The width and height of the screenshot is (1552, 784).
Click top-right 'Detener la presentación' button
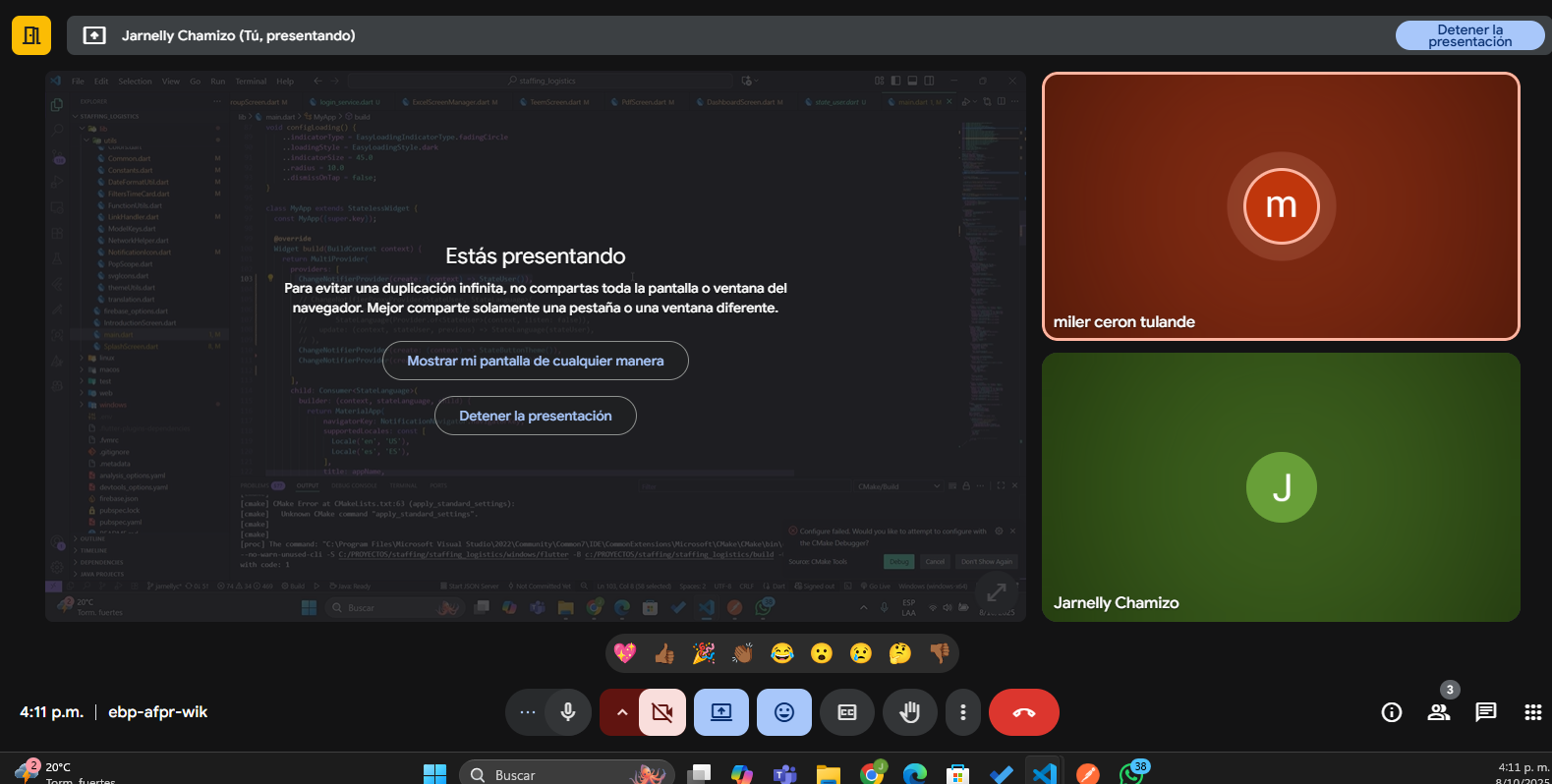point(1469,35)
